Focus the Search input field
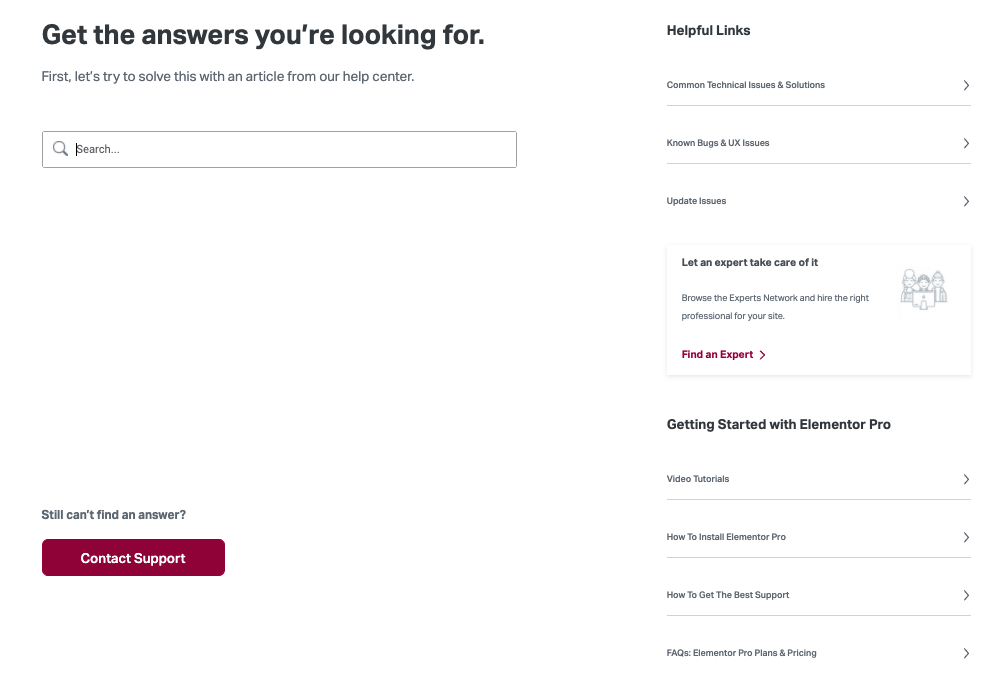 click(x=279, y=149)
